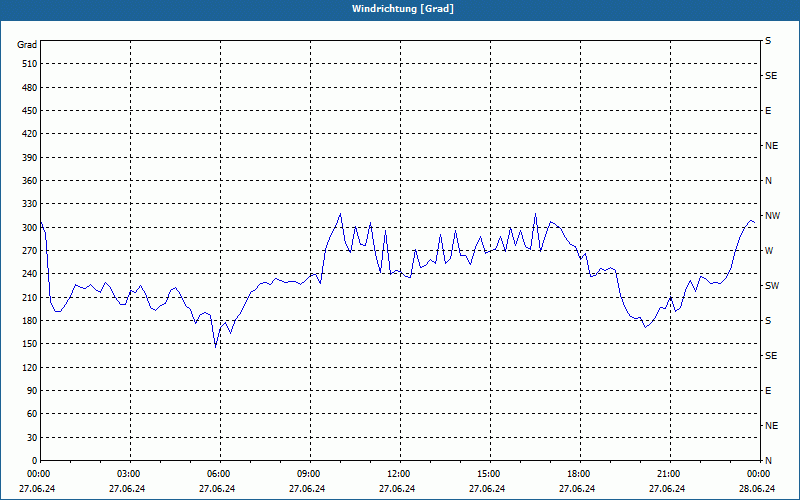This screenshot has height=500, width=800.
Task: Select the 450 y-axis value
Action: 30,111
